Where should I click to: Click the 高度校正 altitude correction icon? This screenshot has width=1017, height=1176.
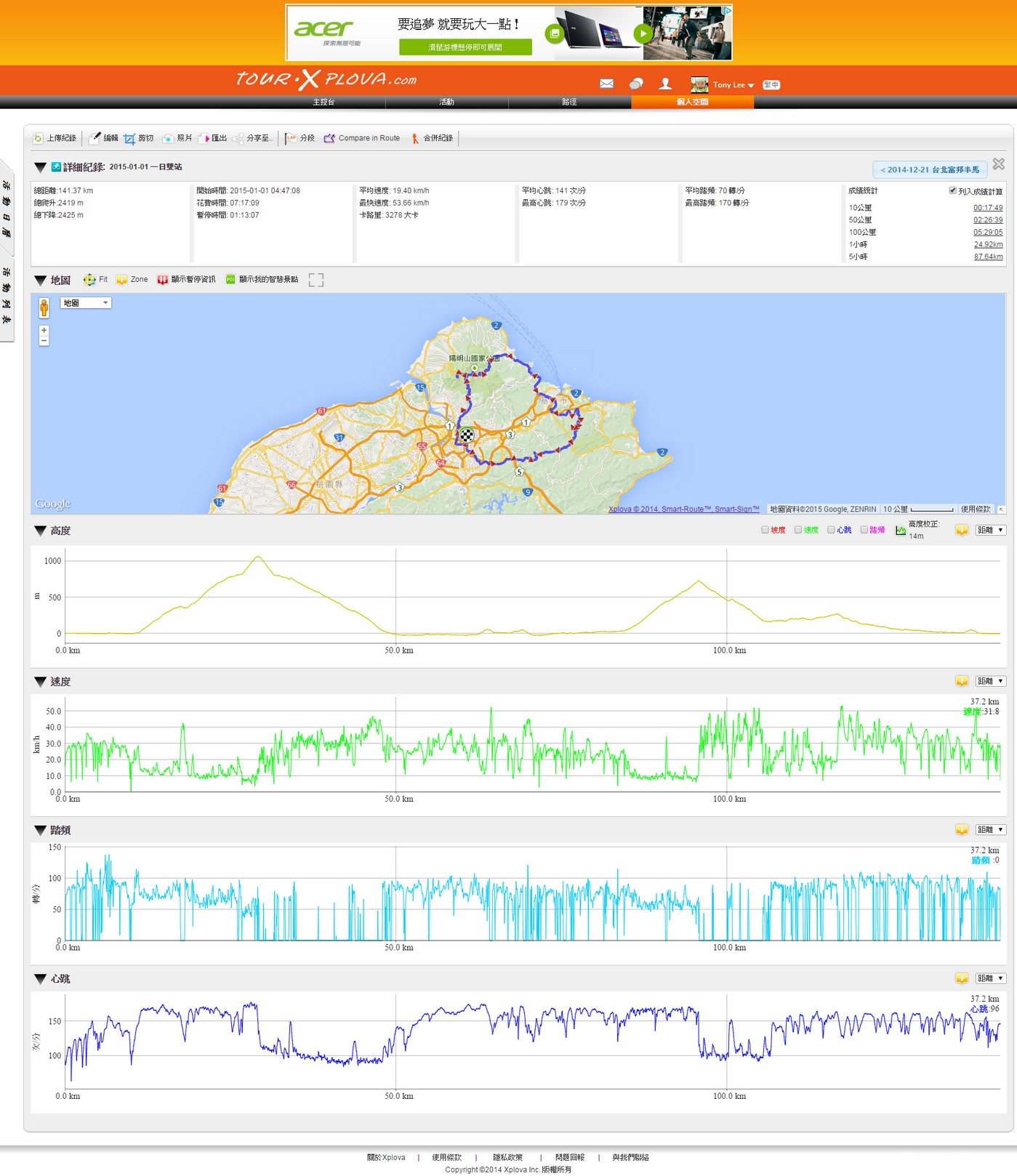coord(901,531)
